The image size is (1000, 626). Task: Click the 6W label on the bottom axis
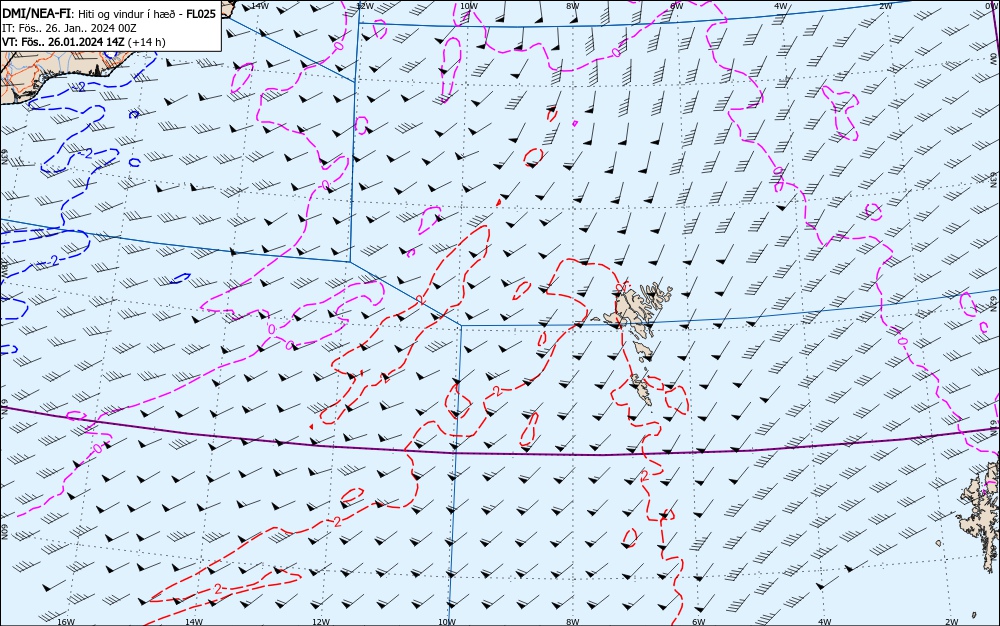click(699, 622)
